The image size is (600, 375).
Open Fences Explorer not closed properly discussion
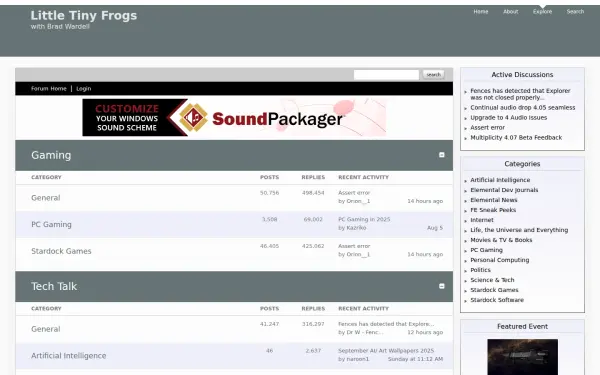[520, 94]
